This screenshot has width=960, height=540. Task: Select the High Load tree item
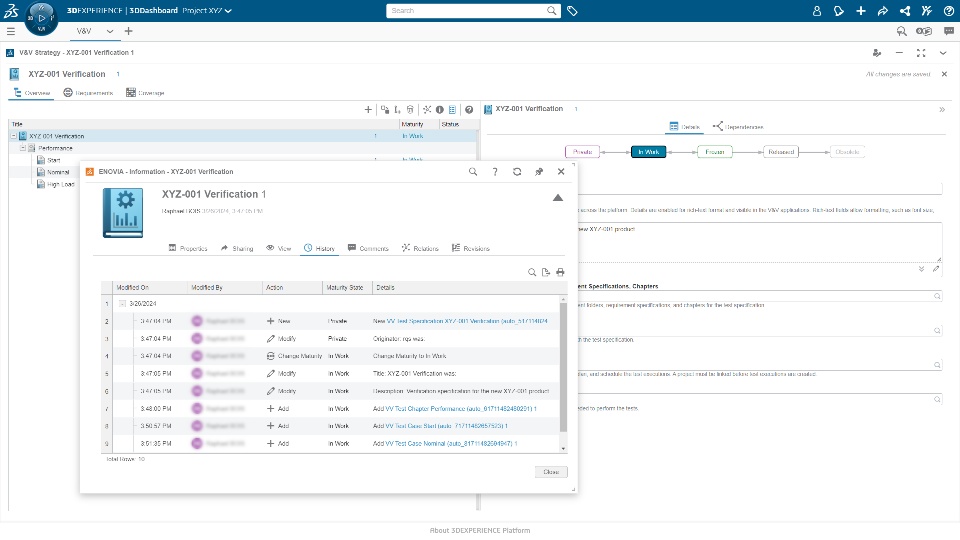pos(61,184)
